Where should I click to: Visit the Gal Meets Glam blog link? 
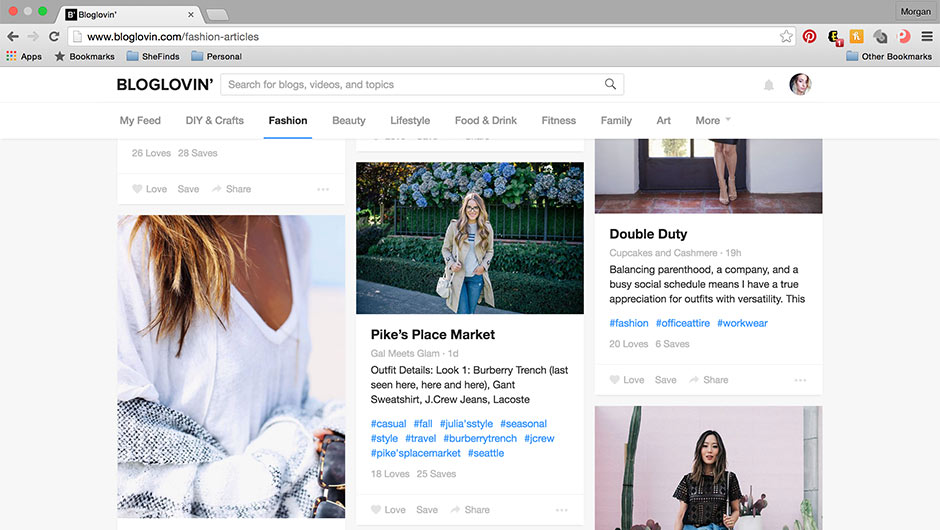(405, 353)
